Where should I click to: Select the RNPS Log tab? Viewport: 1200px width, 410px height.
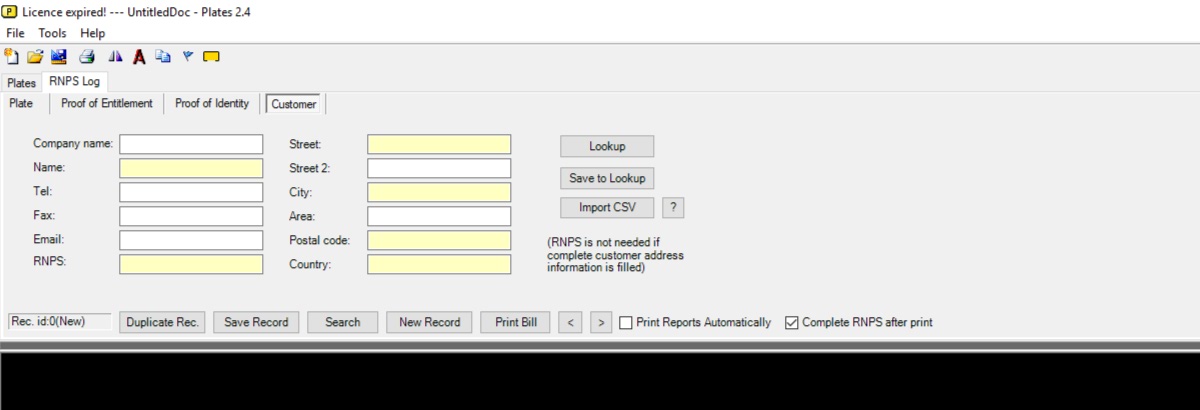point(73,82)
